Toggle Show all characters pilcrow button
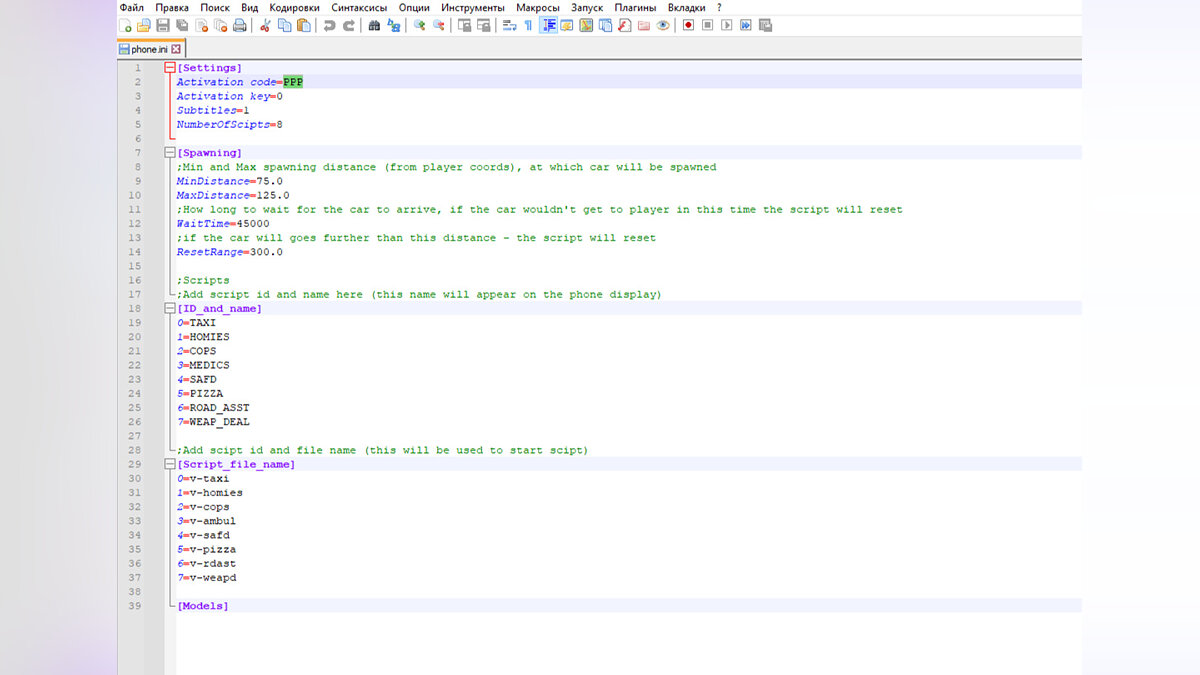 528,25
